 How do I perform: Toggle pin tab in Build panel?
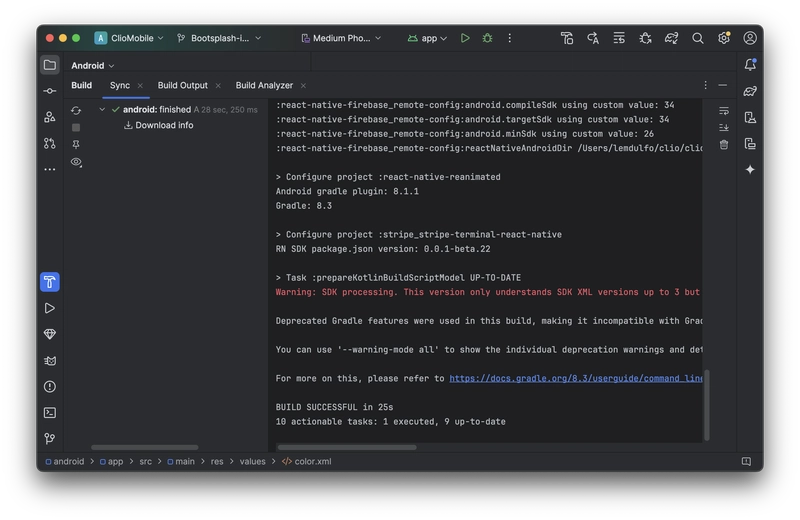(76, 144)
